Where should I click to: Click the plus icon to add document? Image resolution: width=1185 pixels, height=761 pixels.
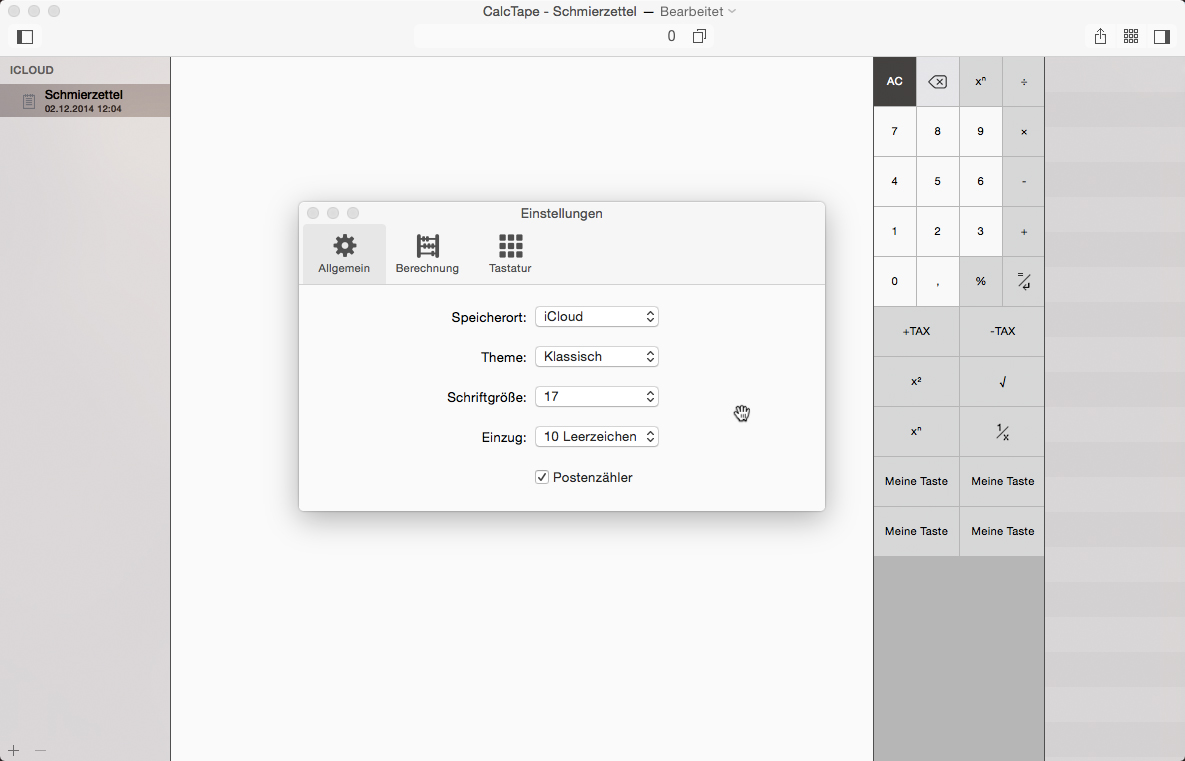(x=14, y=750)
